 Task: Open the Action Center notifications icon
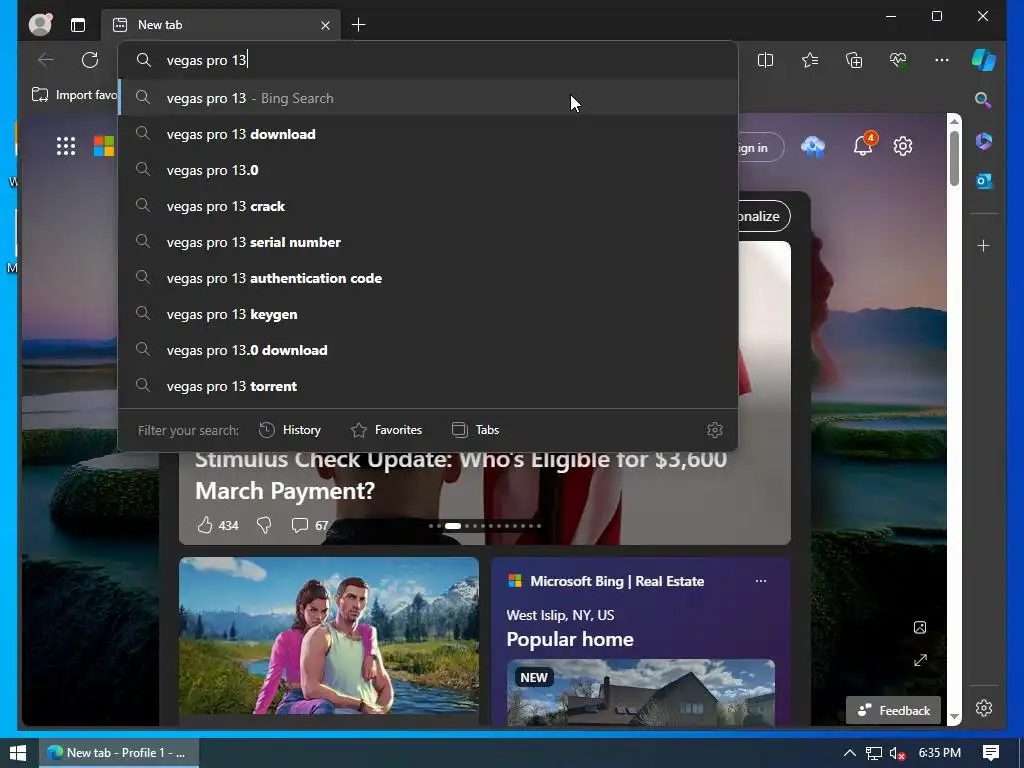pos(991,753)
